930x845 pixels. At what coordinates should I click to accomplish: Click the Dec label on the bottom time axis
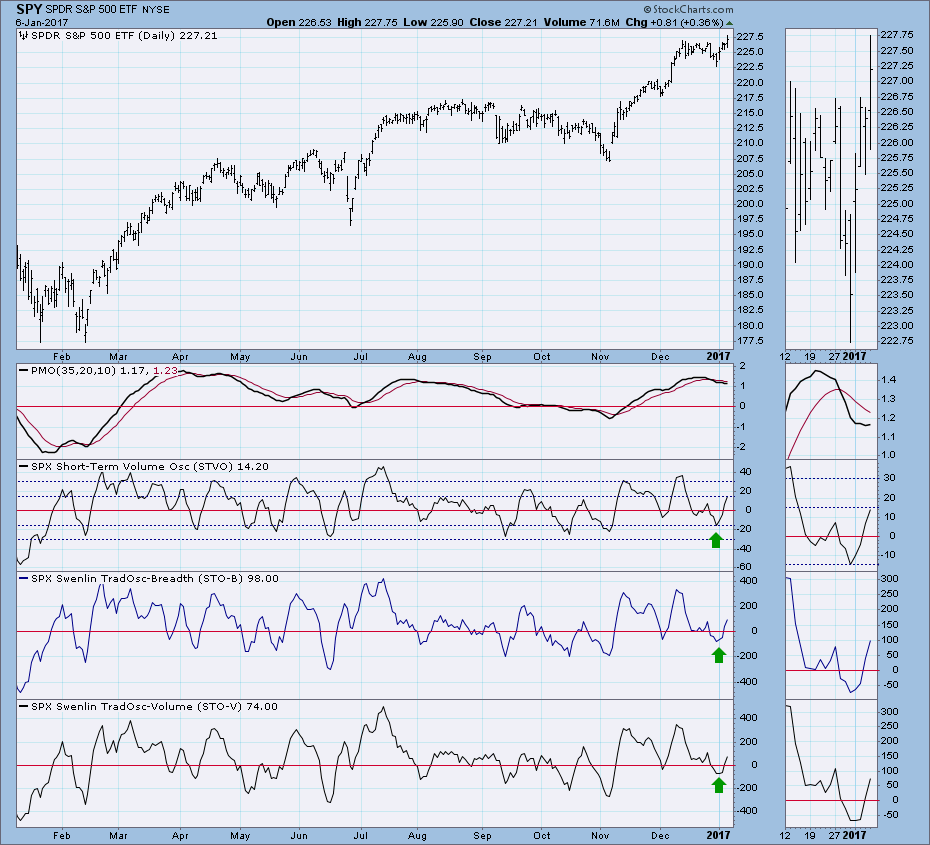coord(660,836)
